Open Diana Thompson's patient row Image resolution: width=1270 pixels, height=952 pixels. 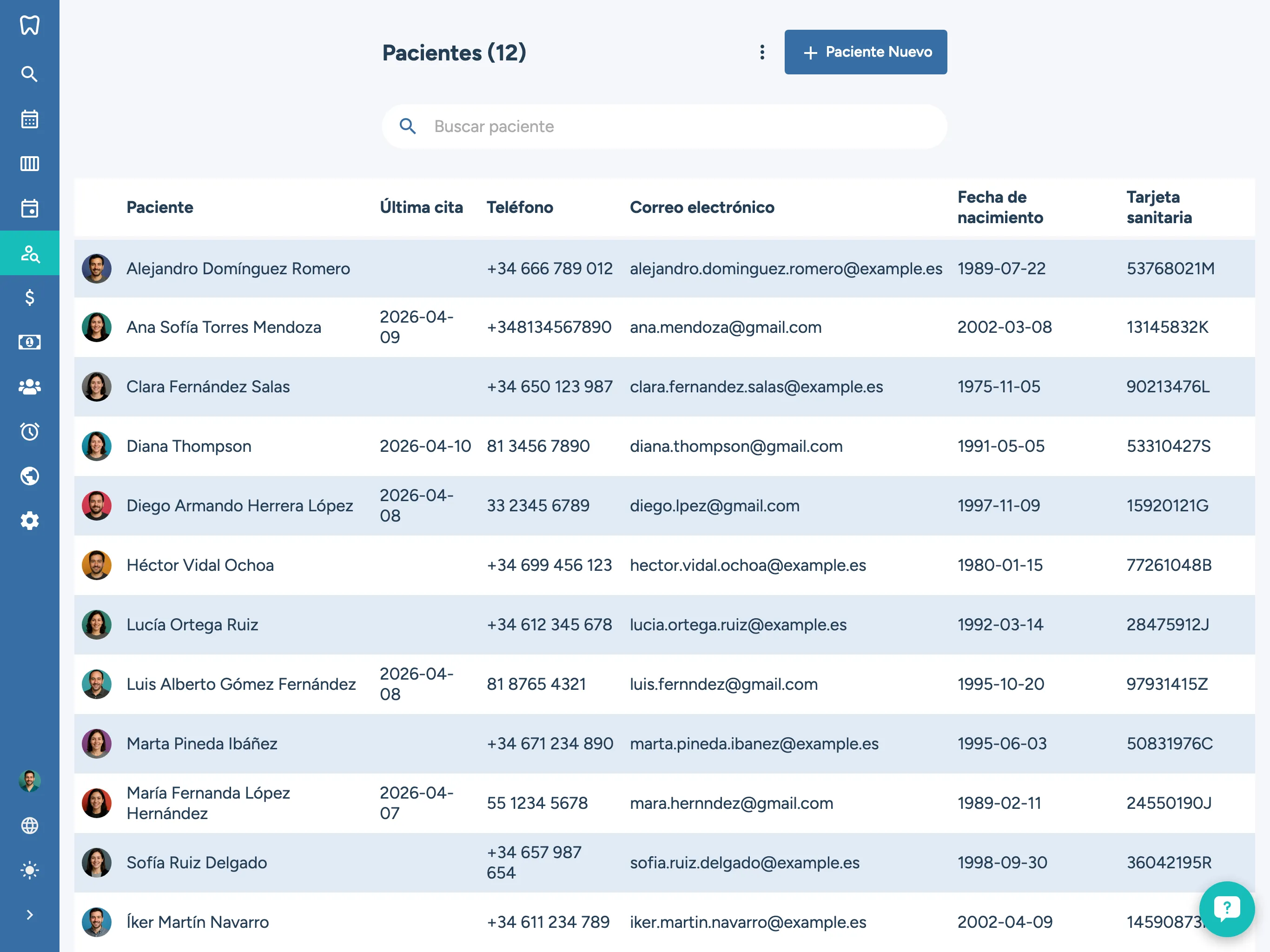[x=189, y=446]
